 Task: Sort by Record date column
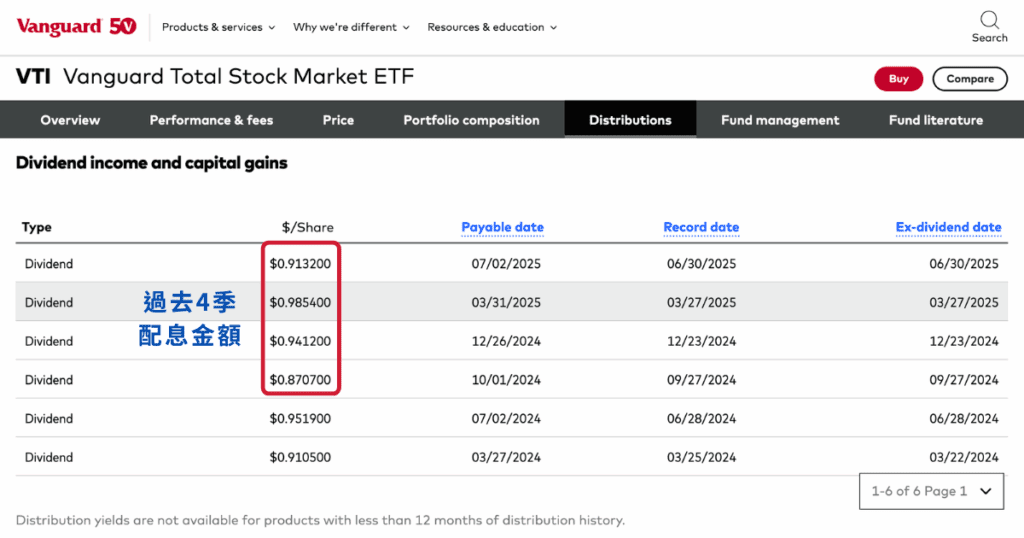coord(701,227)
